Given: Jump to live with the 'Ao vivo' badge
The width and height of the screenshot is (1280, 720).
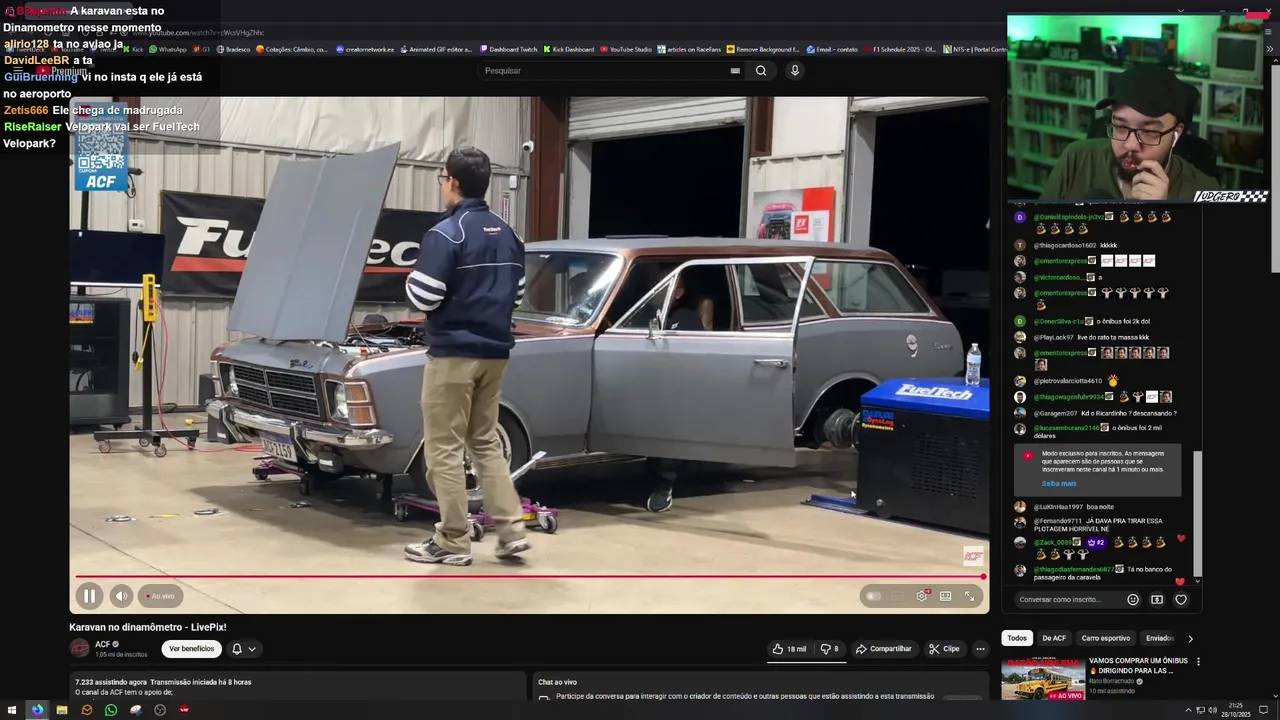Looking at the screenshot, I should [161, 596].
